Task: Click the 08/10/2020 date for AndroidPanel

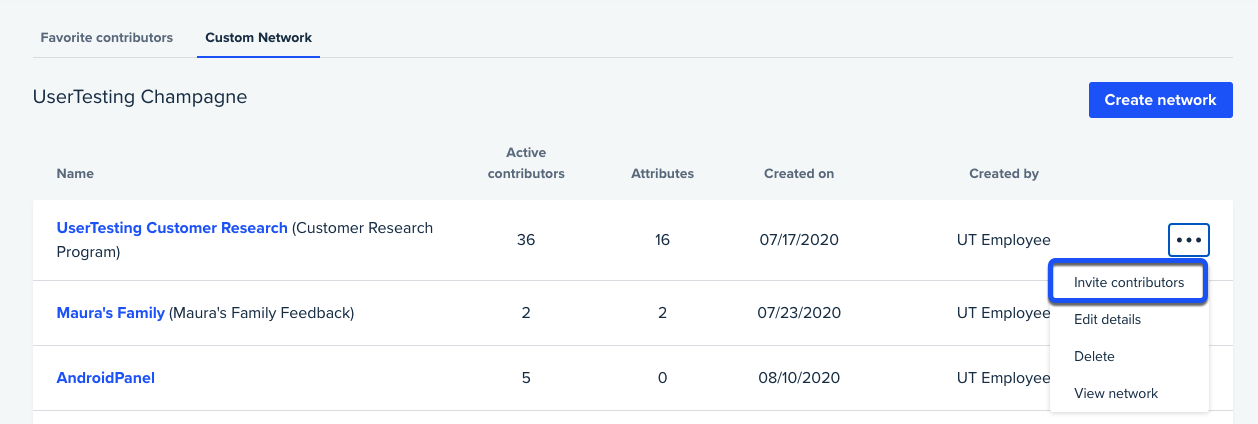Action: [799, 378]
